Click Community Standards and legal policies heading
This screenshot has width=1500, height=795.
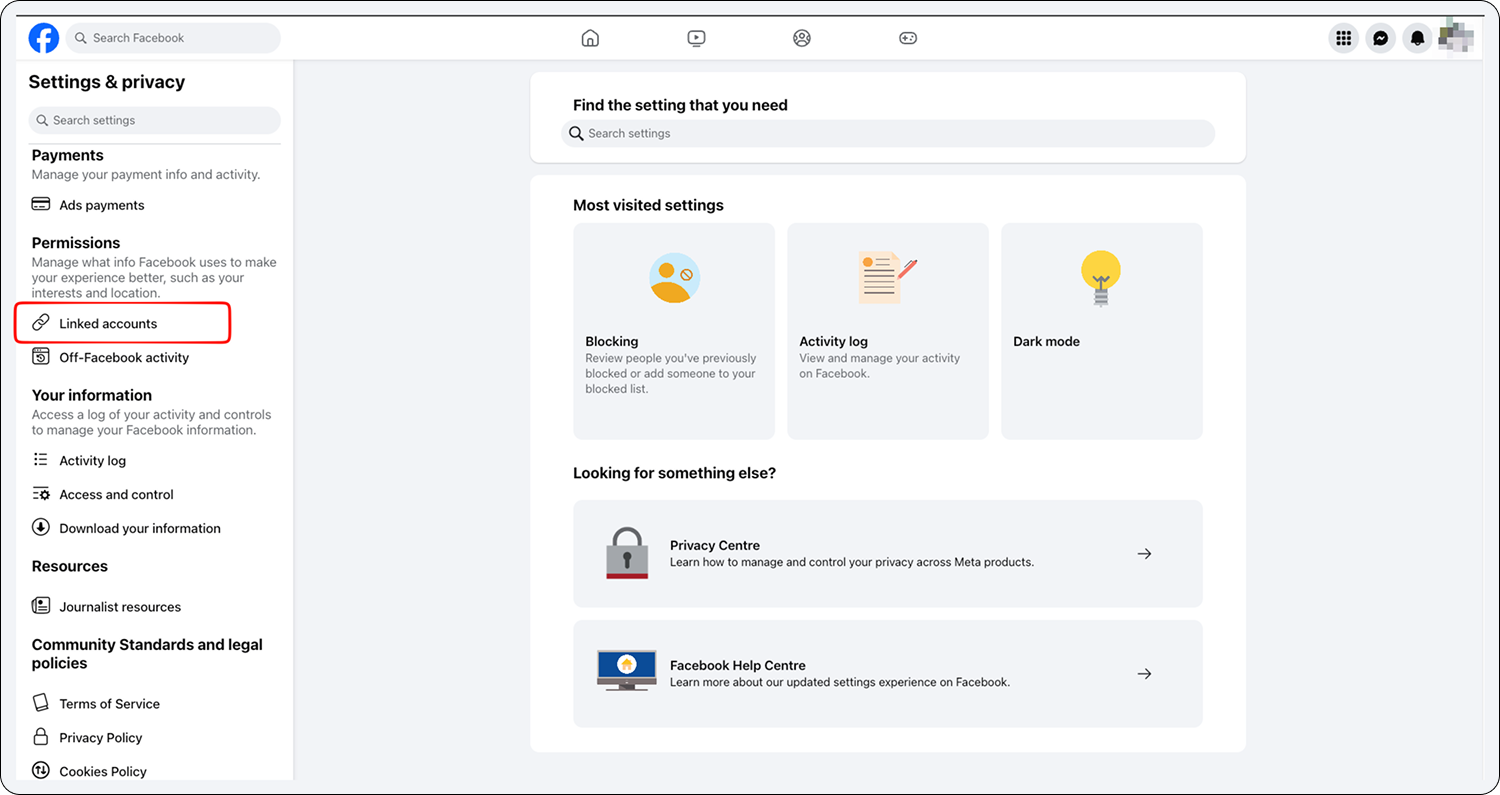(147, 654)
